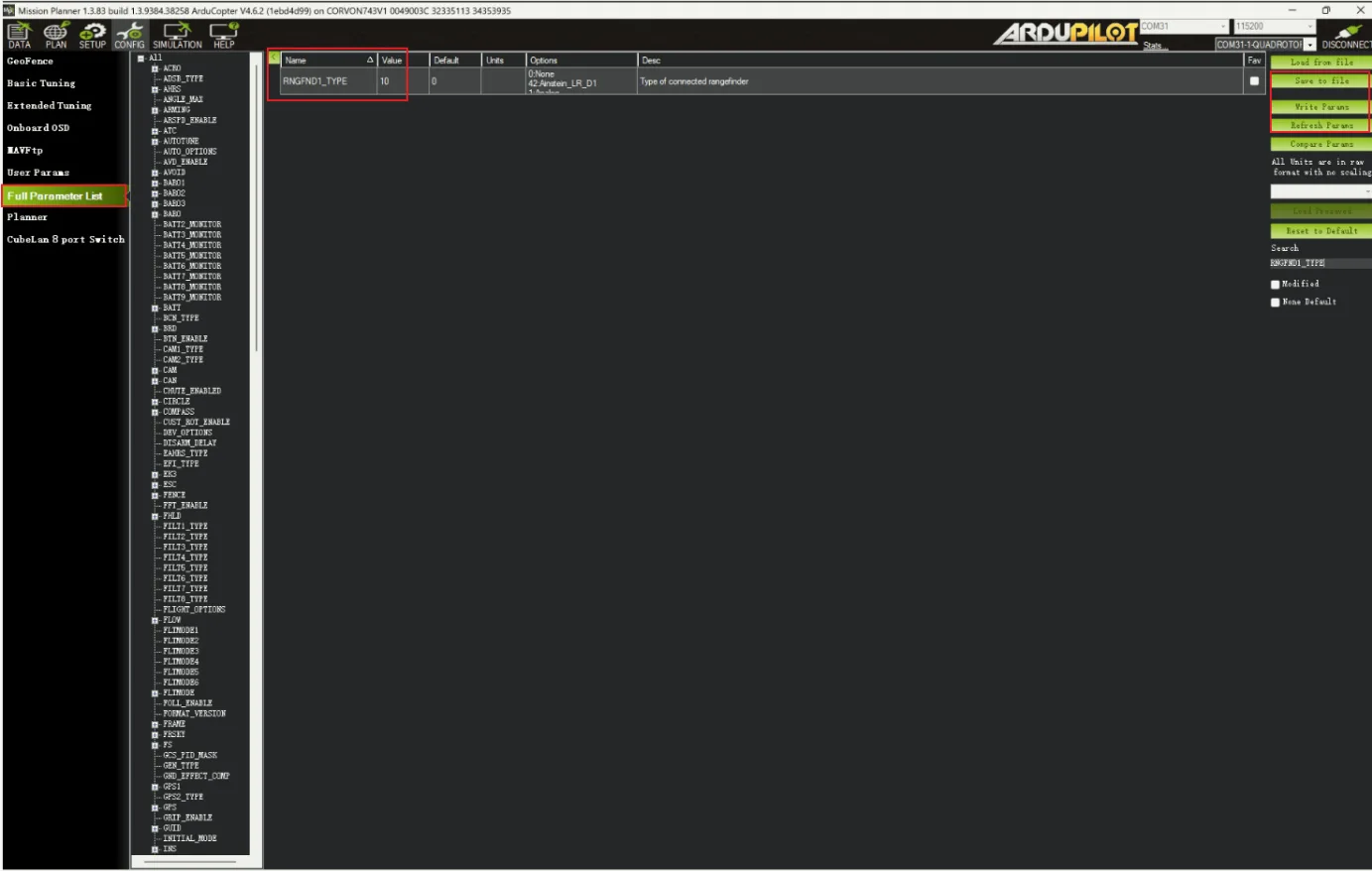Collapse the All tree root node

[x=141, y=58]
